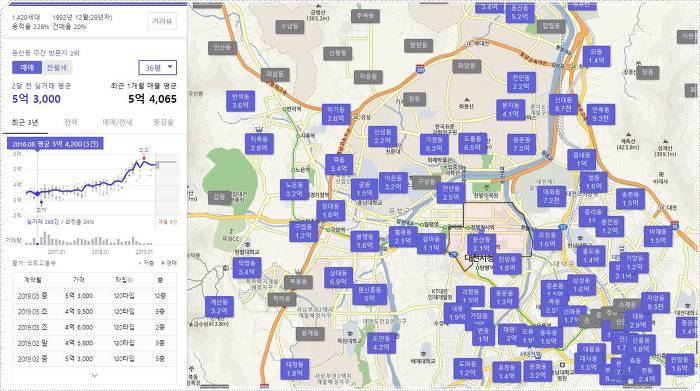This screenshot has height=391, width=700.
Task: Open the 어은동 3.2억 map marker
Action: click(393, 183)
